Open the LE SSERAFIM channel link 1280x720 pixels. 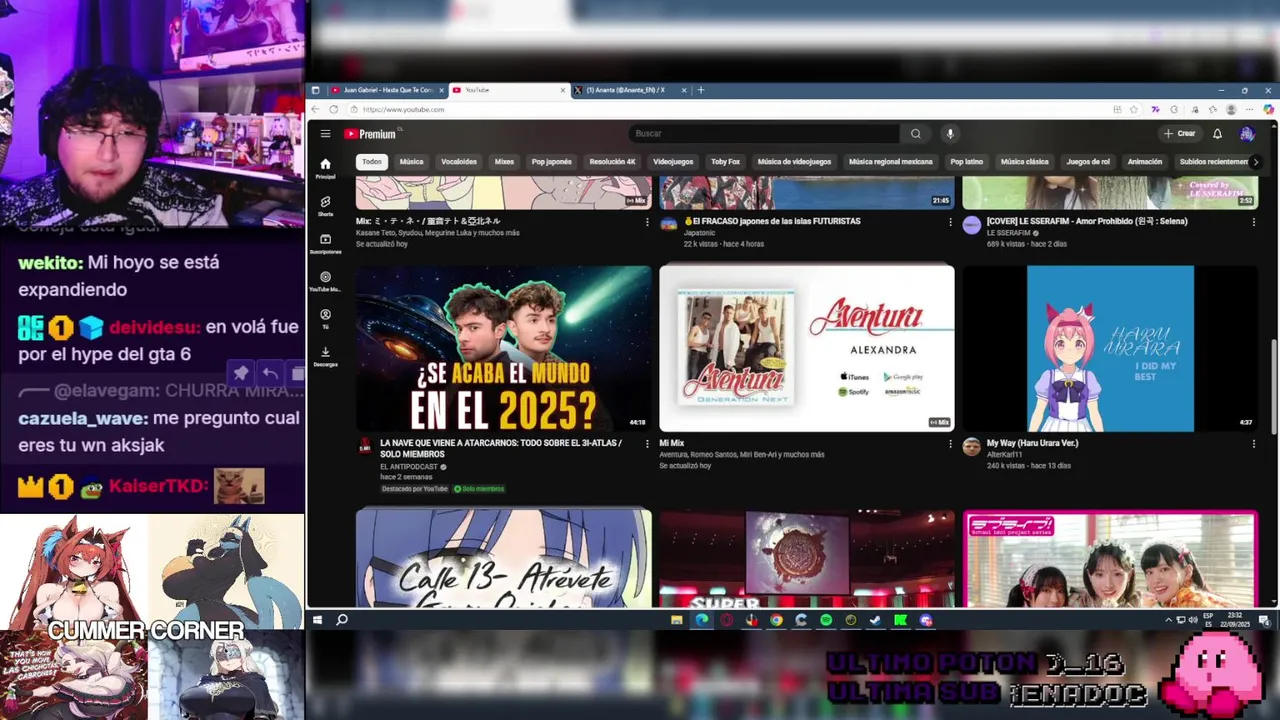1010,233
